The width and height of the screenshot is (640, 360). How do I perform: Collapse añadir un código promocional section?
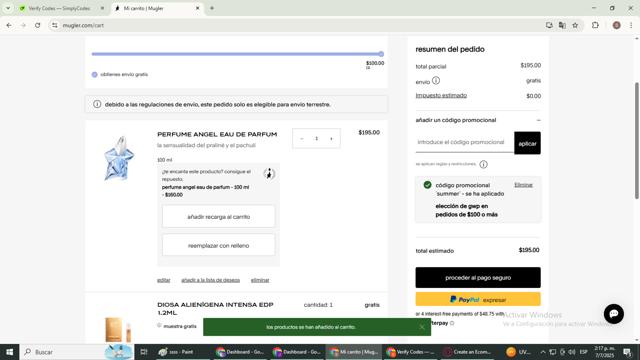[538, 120]
